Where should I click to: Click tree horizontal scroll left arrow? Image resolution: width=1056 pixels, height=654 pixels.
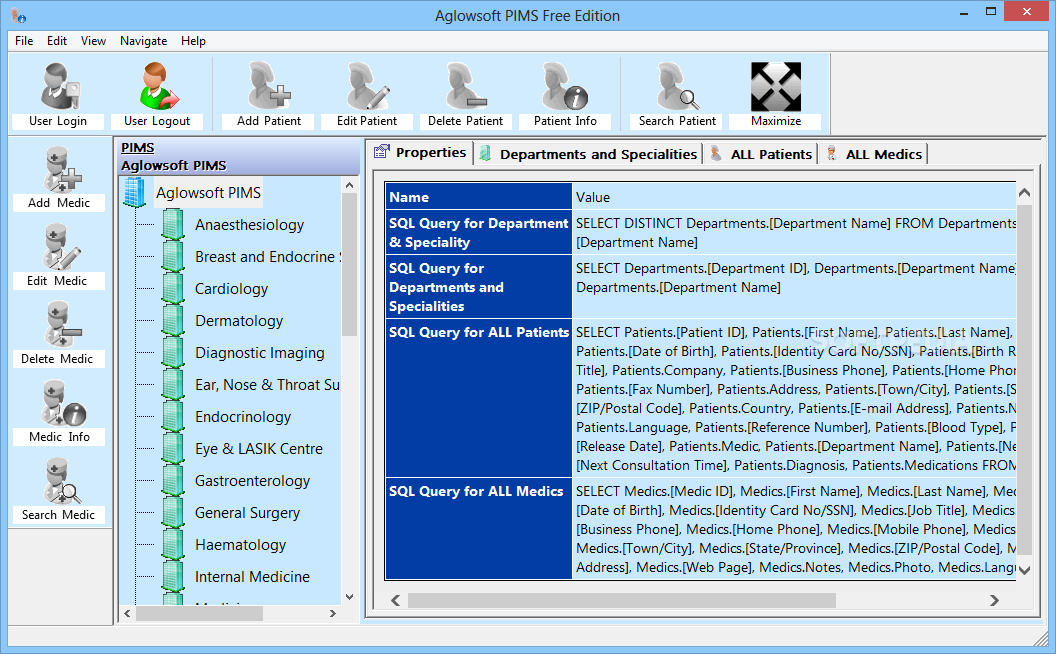[x=127, y=613]
